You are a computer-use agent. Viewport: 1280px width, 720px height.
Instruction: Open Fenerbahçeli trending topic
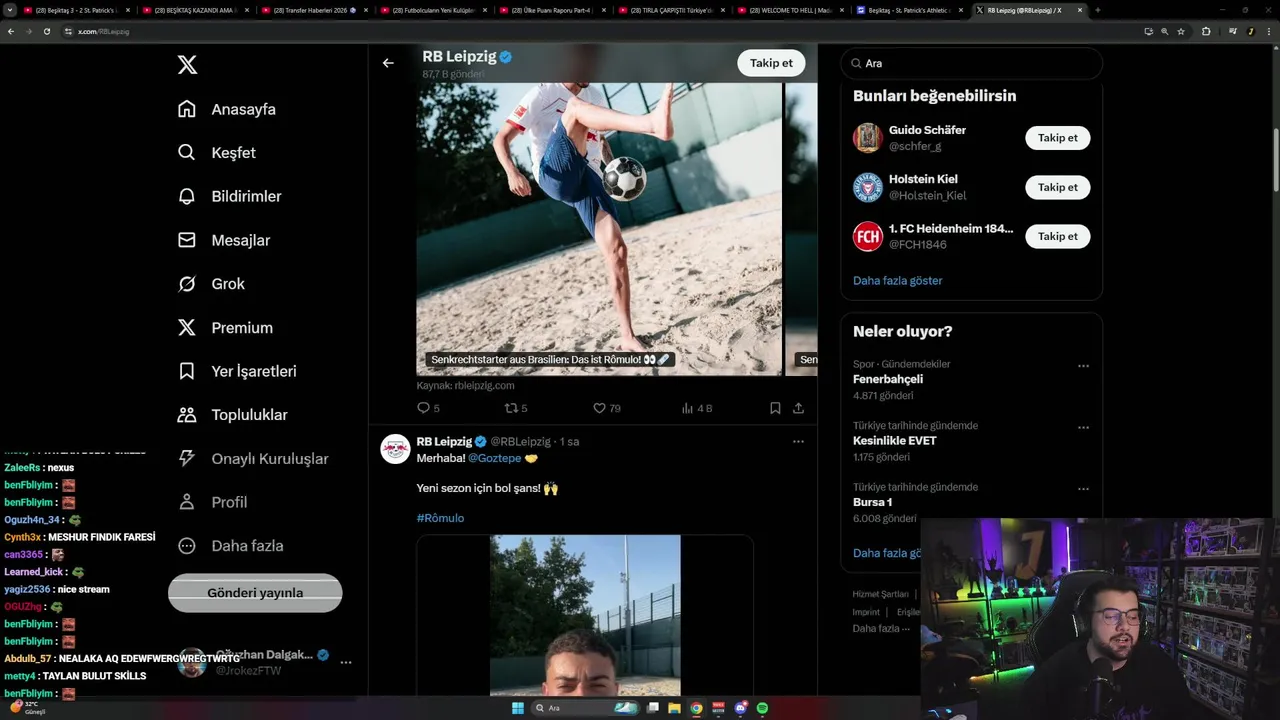point(888,380)
